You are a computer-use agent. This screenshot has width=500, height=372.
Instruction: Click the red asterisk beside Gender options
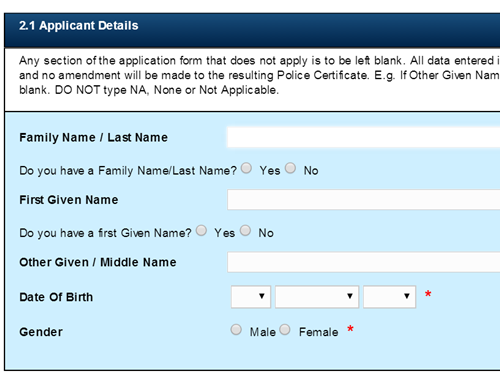pos(350,329)
